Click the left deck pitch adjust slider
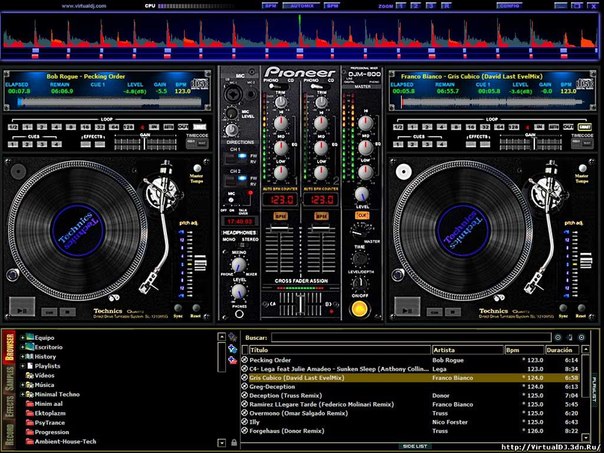The width and height of the screenshot is (604, 453). (200, 264)
